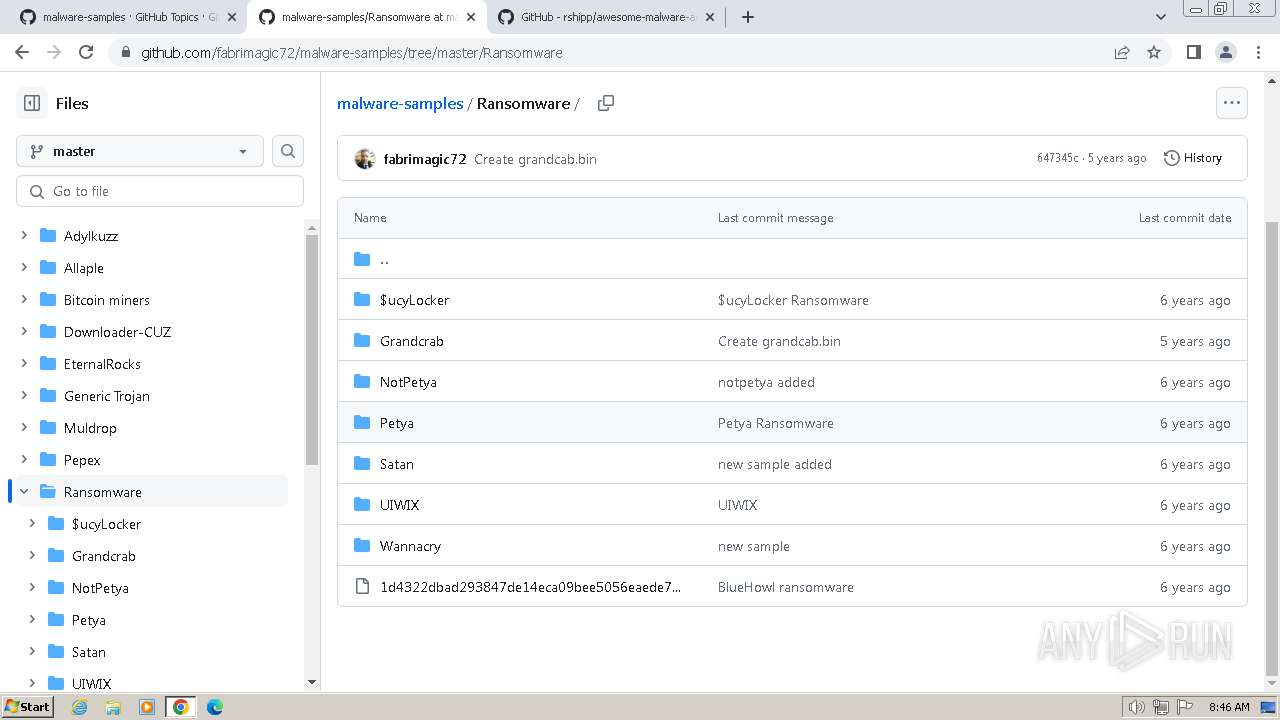Go to parent directory '..' row

792,259
